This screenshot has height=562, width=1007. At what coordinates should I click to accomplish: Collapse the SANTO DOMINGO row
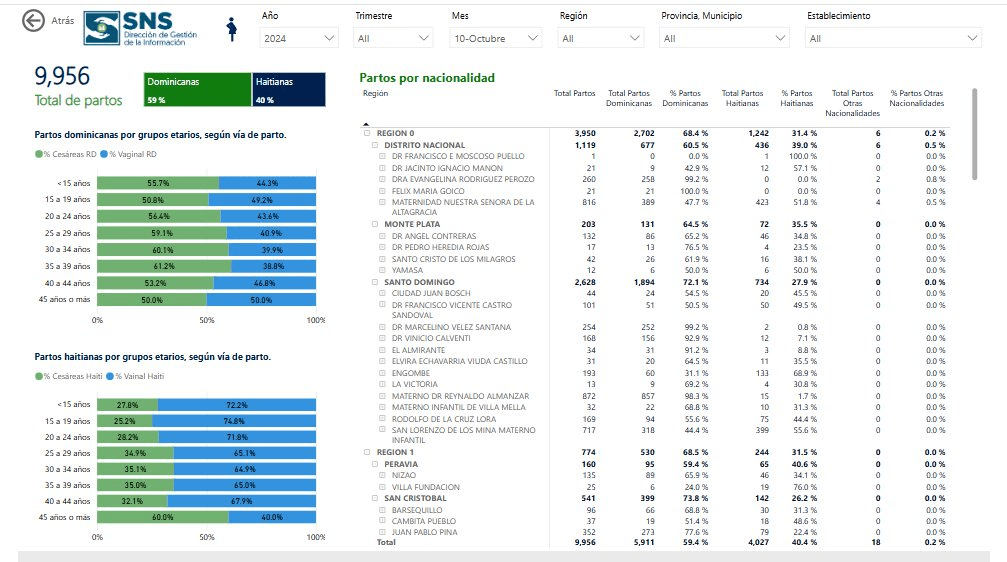(375, 282)
